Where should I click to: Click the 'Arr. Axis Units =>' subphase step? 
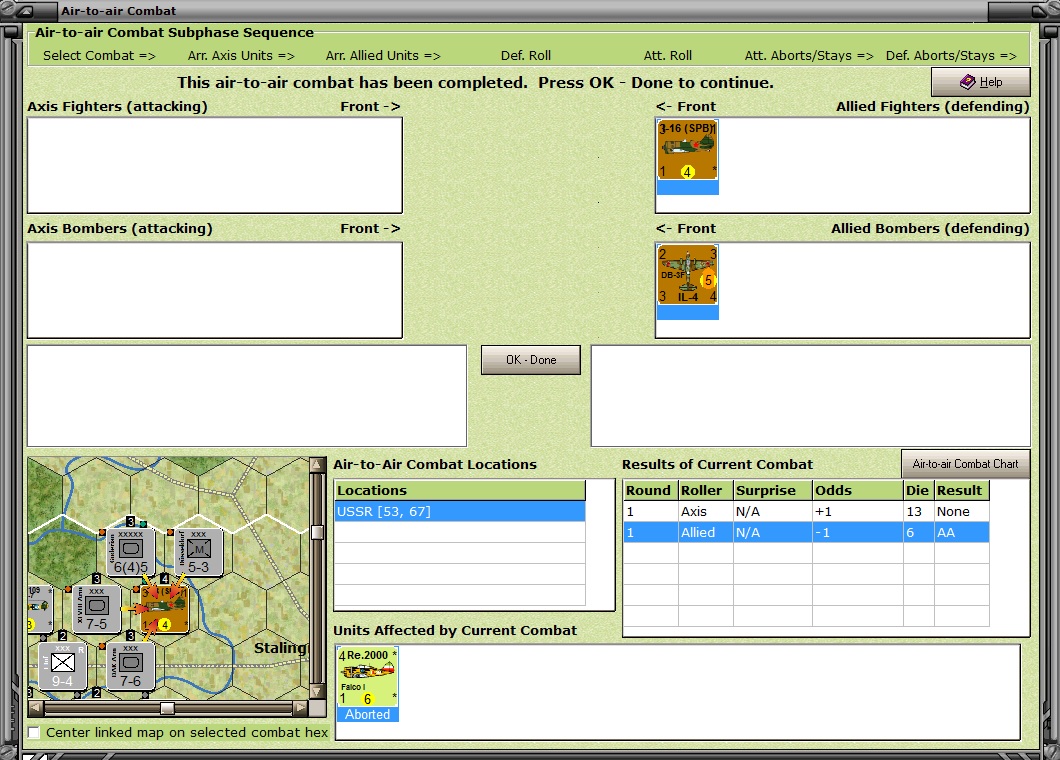pyautogui.click(x=241, y=55)
